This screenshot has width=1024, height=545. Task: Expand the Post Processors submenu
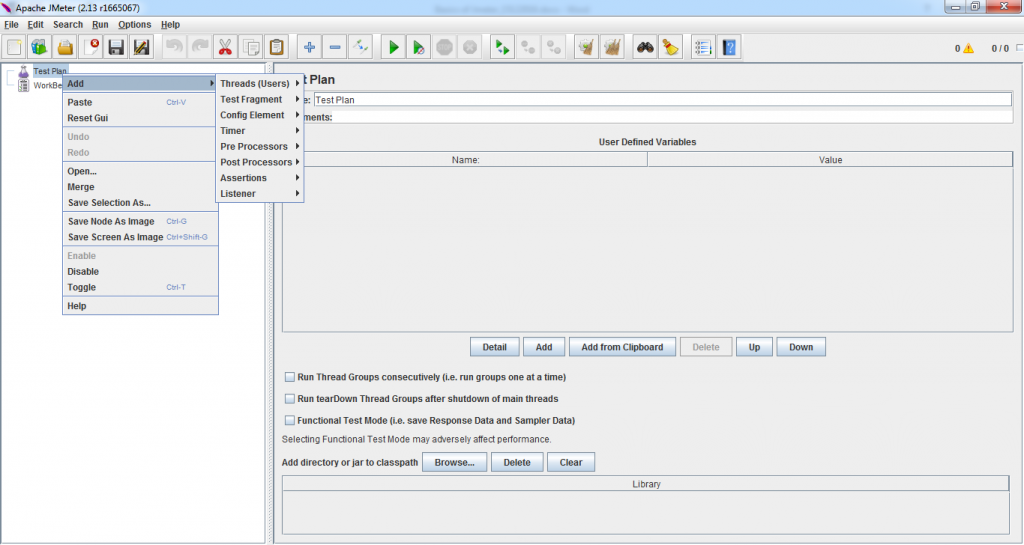(x=260, y=162)
